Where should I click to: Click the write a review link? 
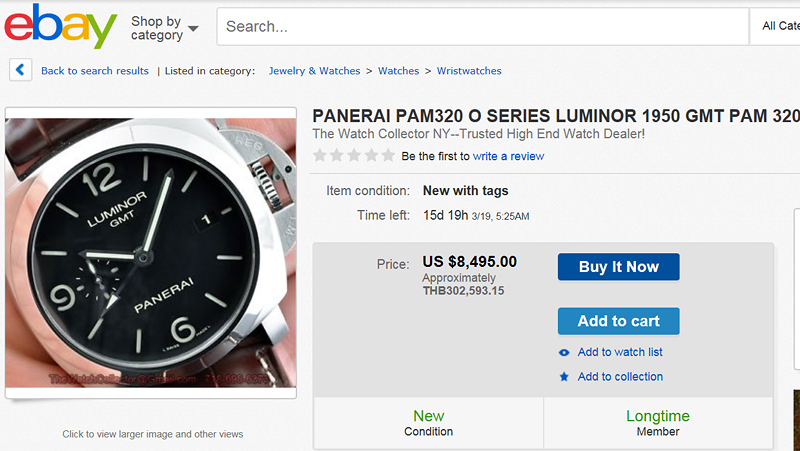(508, 156)
